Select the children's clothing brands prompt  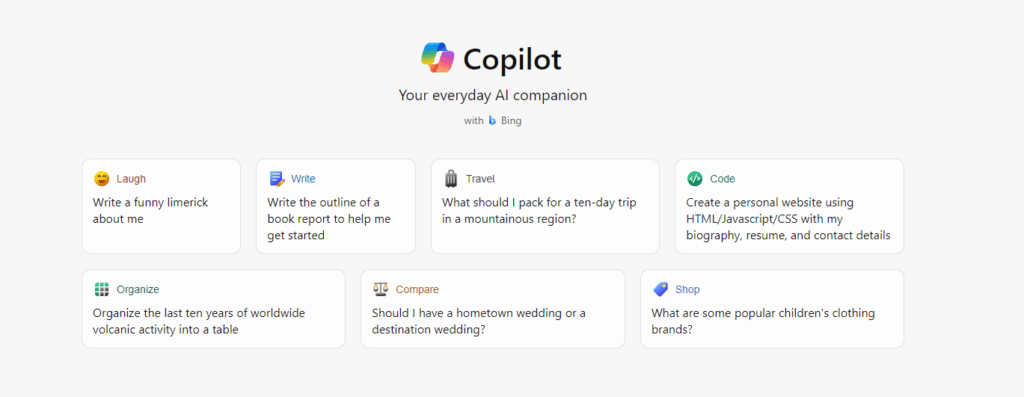[772, 309]
